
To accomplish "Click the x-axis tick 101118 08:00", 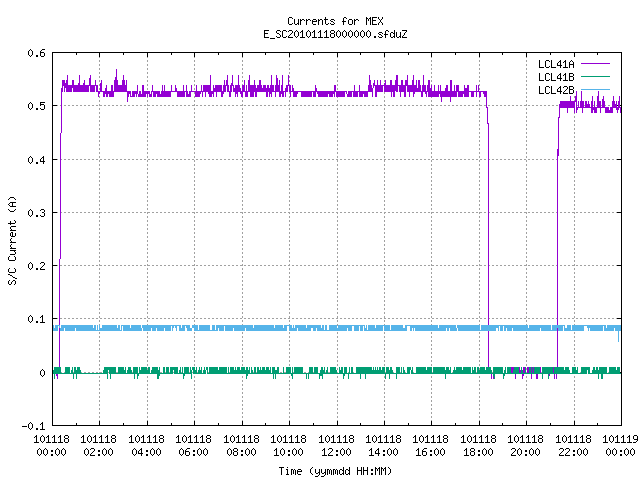I will (x=241, y=445).
